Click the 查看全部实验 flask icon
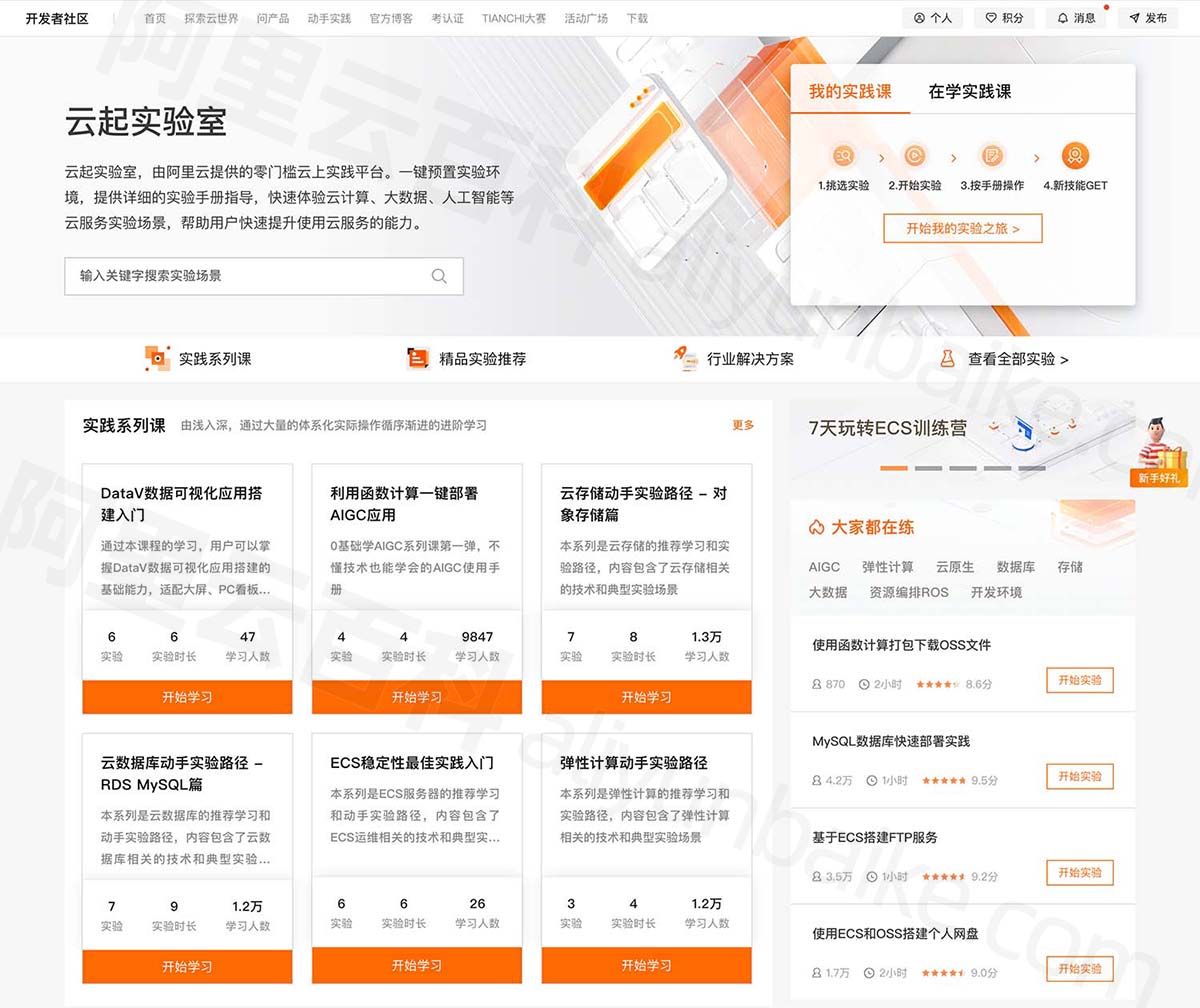1200x1008 pixels. click(x=947, y=358)
